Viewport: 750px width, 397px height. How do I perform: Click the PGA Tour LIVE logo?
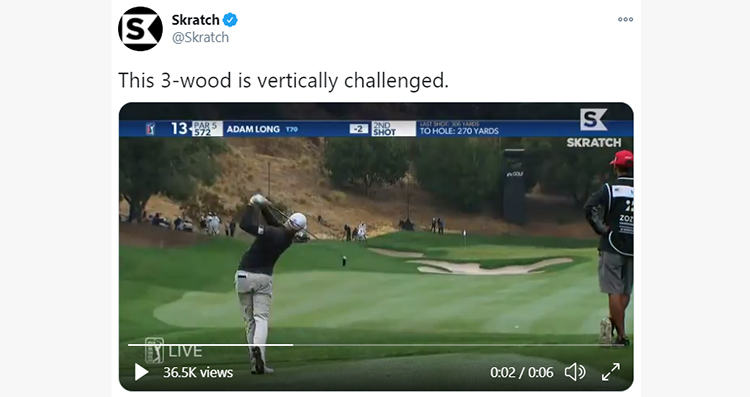173,351
